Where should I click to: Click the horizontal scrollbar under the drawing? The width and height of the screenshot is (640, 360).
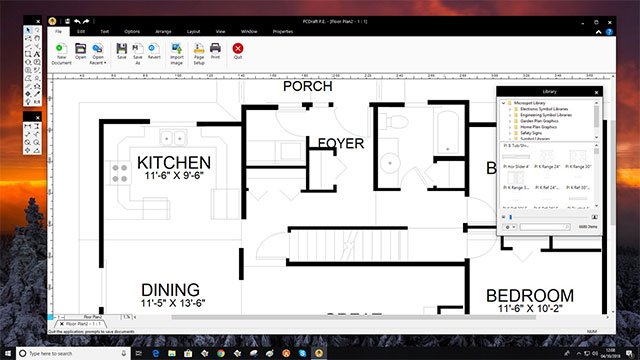coord(353,317)
